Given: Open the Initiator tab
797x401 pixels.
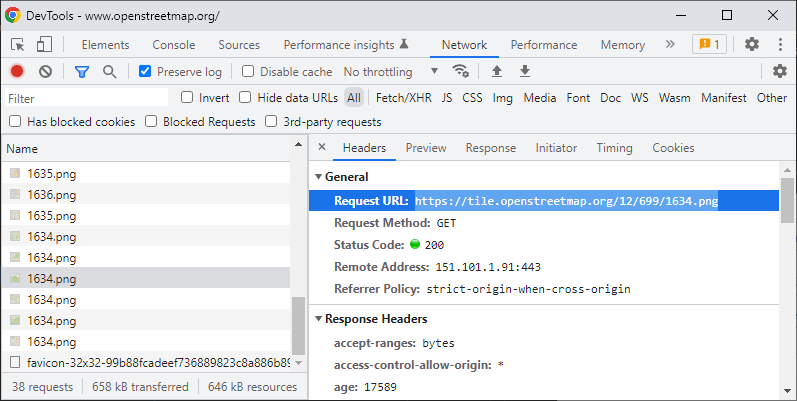Looking at the screenshot, I should point(556,148).
